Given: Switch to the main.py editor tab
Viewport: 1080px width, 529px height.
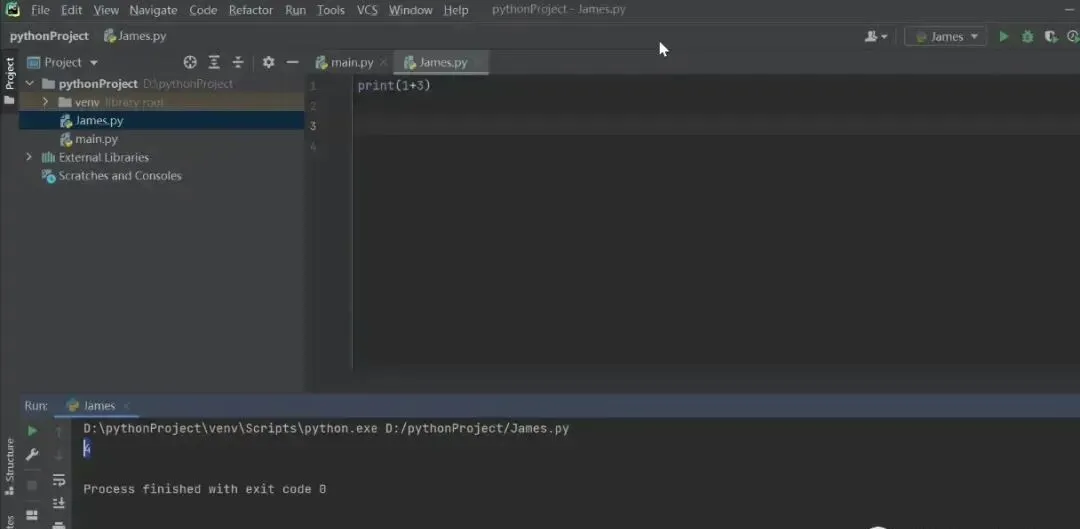Looking at the screenshot, I should tap(351, 63).
